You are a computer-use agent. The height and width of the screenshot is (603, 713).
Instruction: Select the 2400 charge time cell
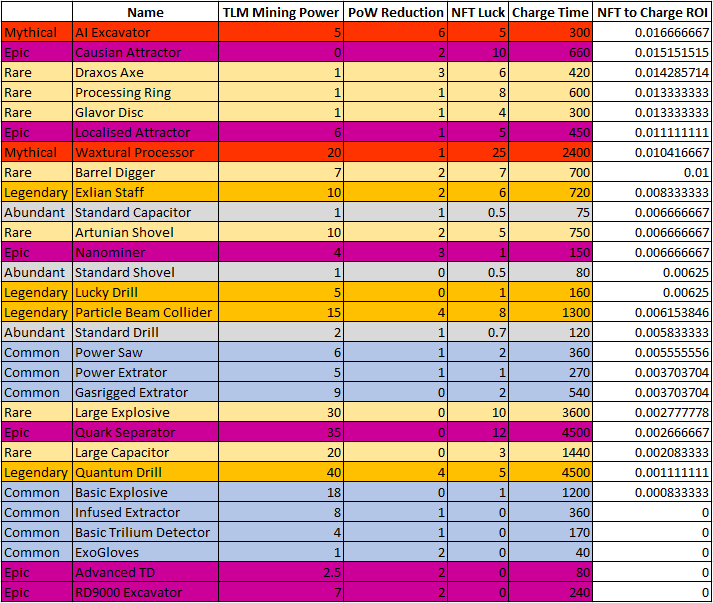point(550,152)
